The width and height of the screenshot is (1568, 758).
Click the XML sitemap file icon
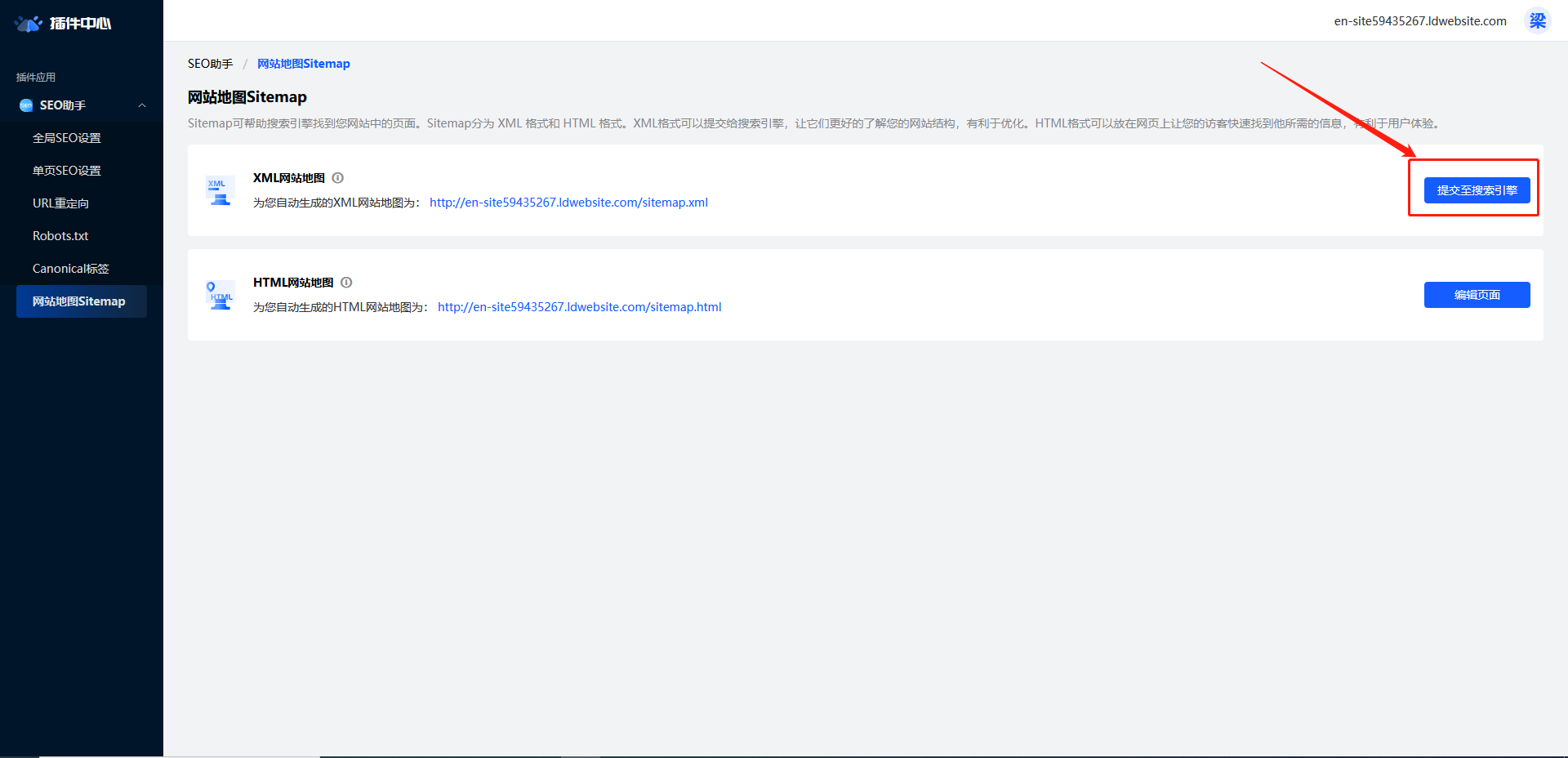[x=219, y=191]
